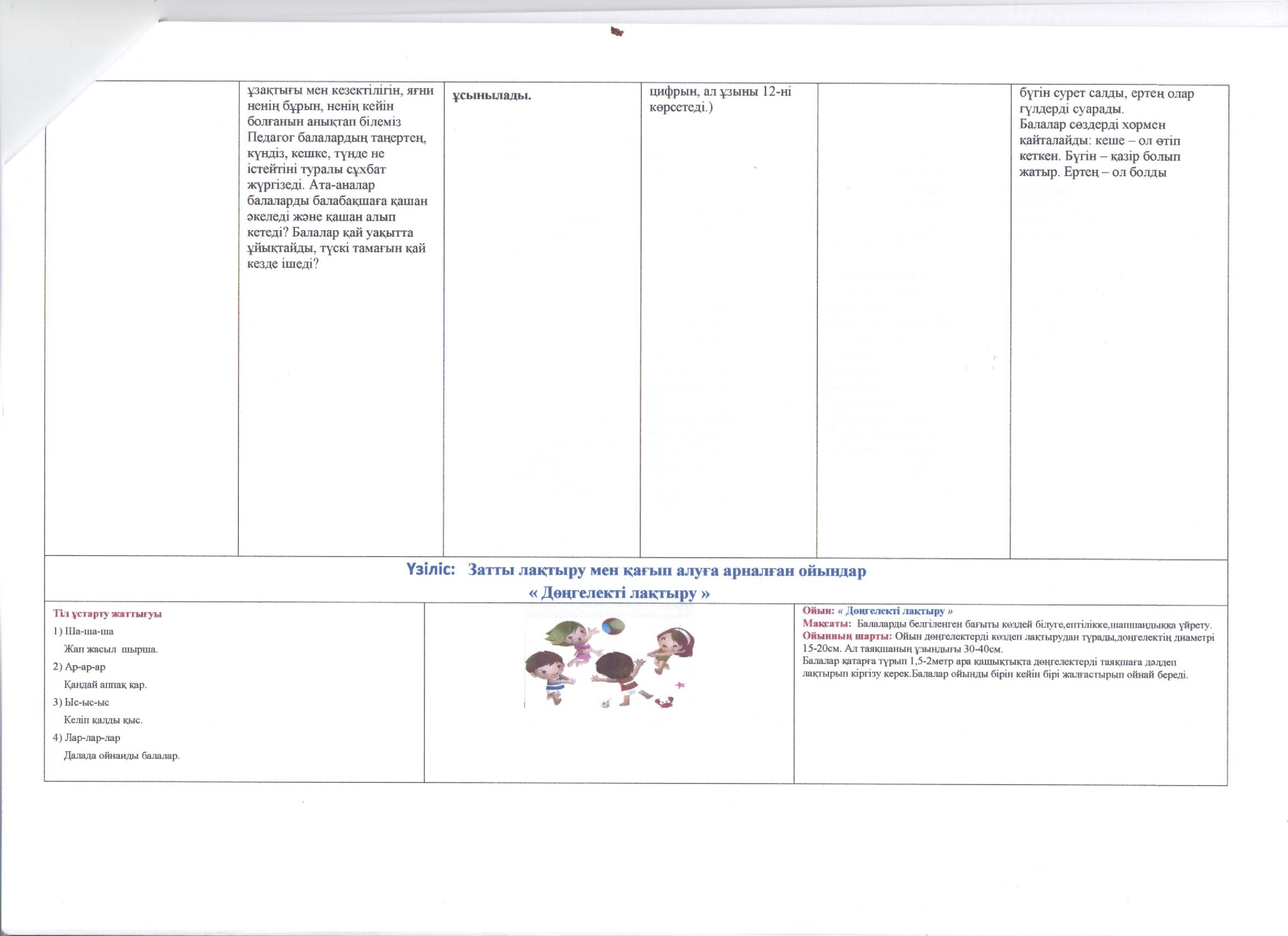This screenshot has width=1288, height=936.
Task: Click the text 'бүгін сурет салды, ертең олар'
Action: 1107,94
